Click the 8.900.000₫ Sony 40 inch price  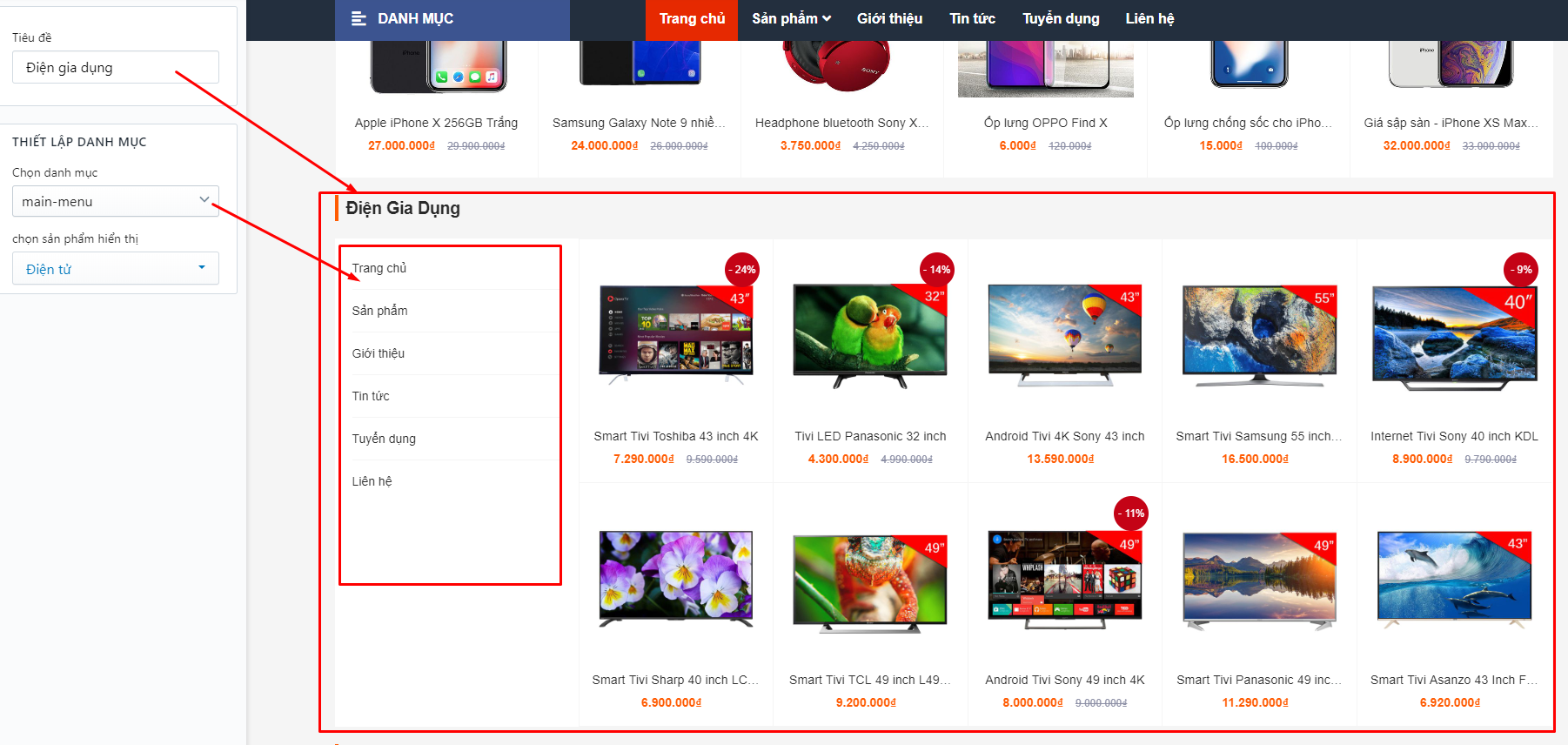[x=1423, y=459]
